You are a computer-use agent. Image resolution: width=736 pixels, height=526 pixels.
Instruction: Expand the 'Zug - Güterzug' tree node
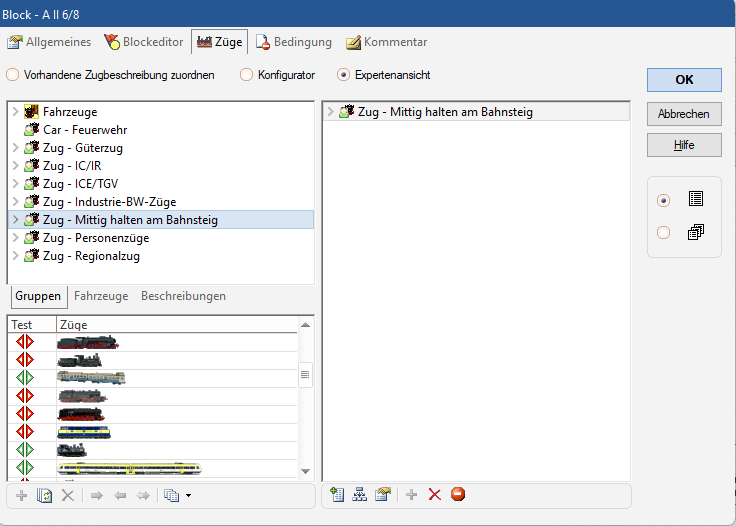15,148
